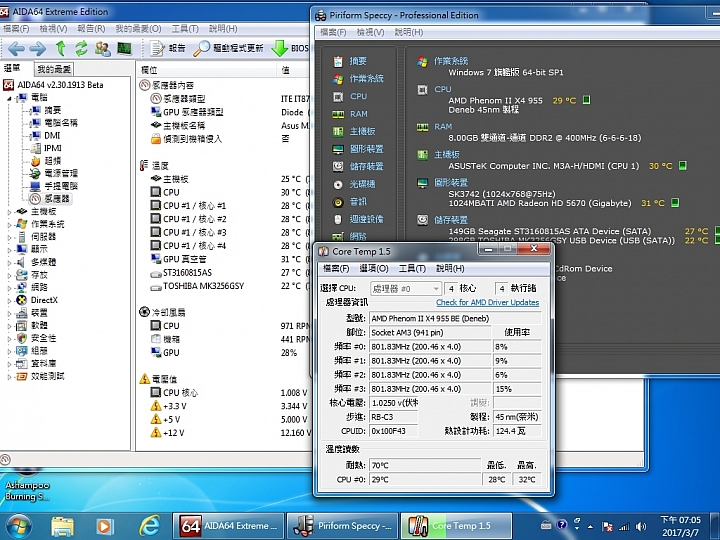Click the AIDA64 back arrow button
The image size is (720, 540).
[x=16, y=48]
